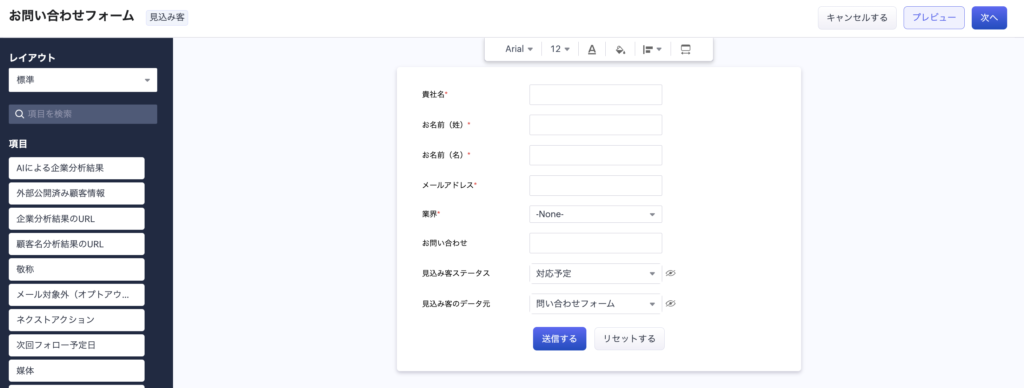This screenshot has height=388, width=1024.
Task: Click the お名前（名） input field
Action: pos(596,155)
